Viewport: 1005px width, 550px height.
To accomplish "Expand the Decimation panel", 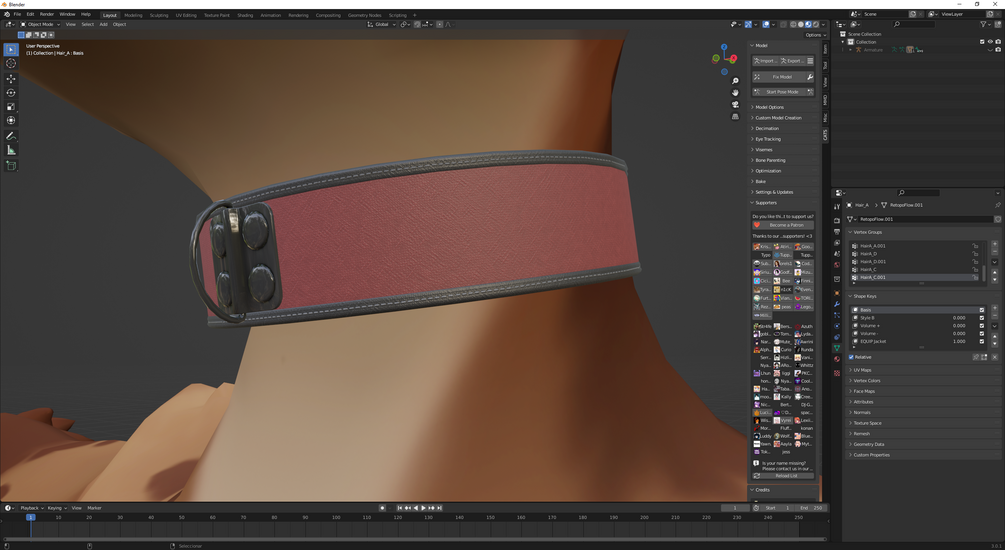I will pos(767,129).
